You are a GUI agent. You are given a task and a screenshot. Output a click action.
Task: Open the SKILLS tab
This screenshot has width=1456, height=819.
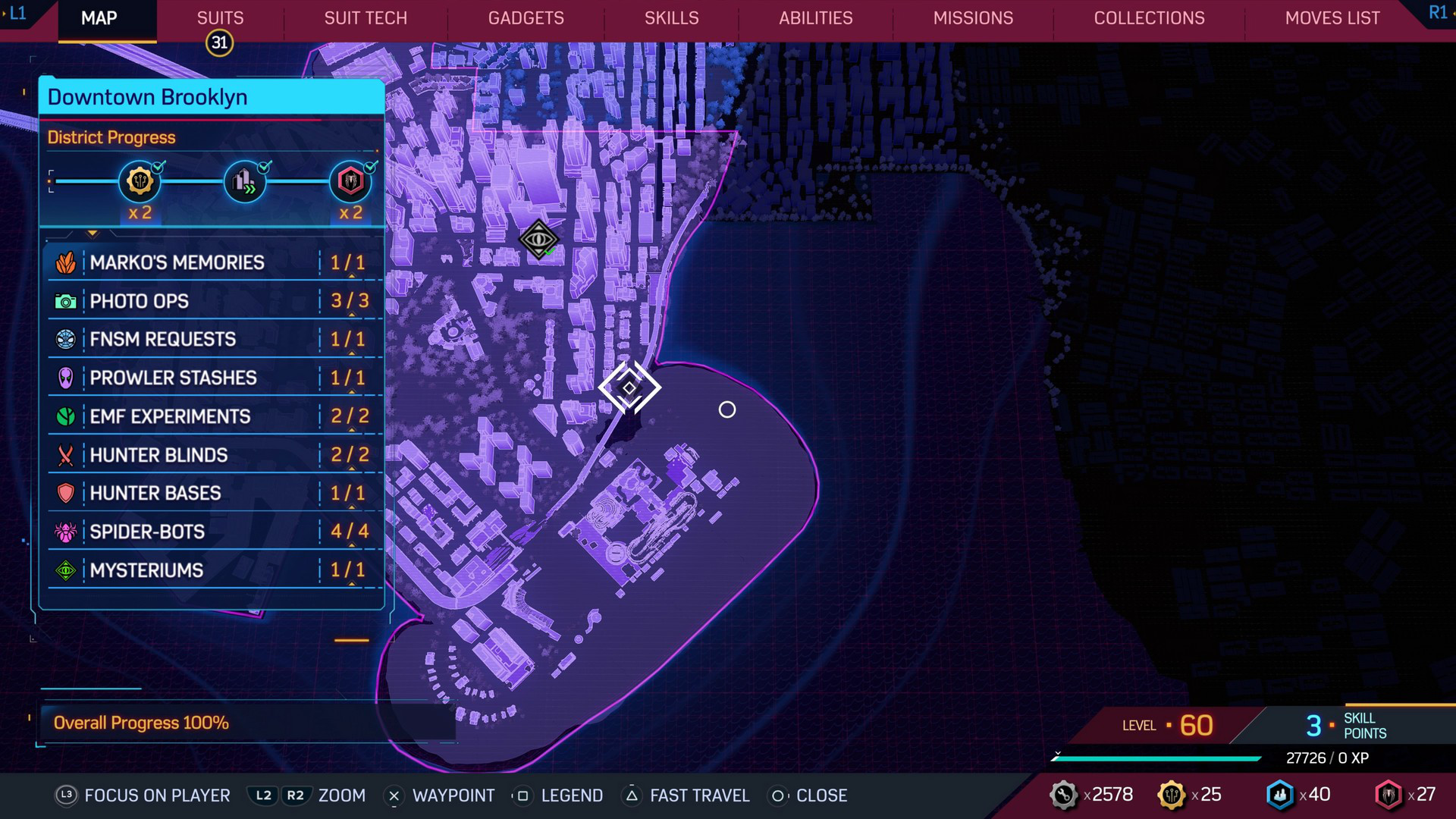tap(671, 18)
